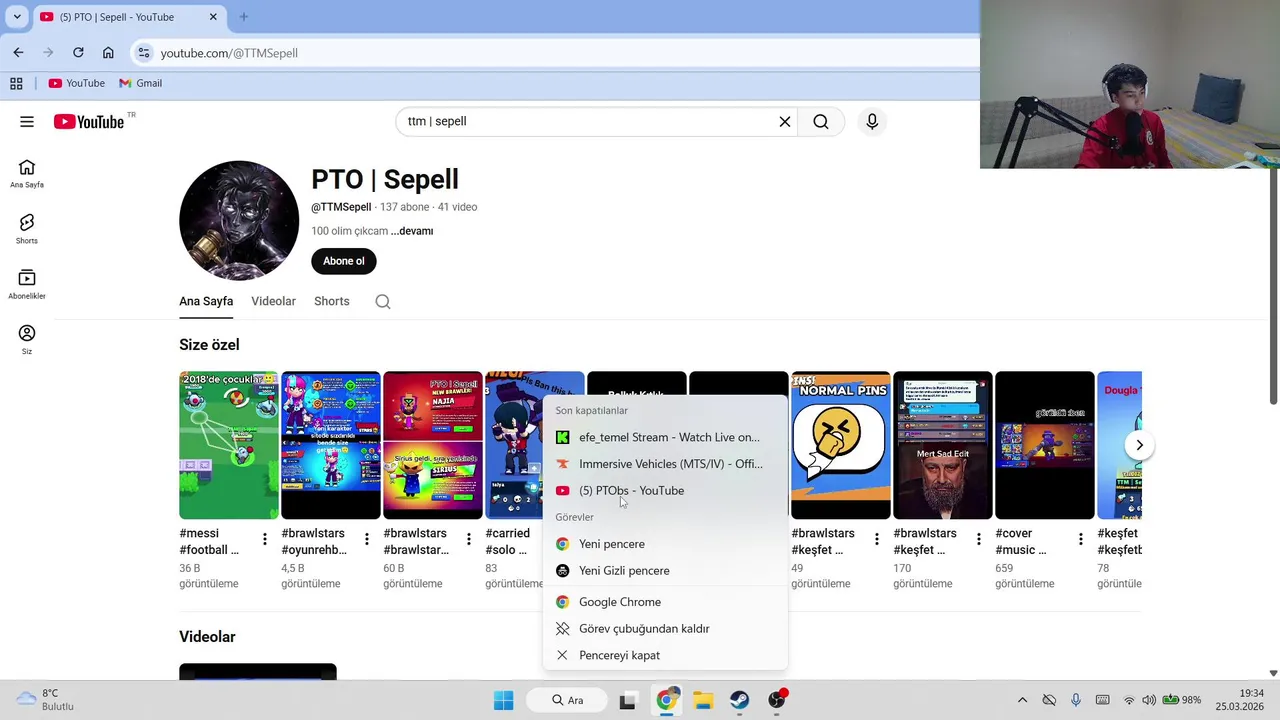Choose Yeni pencere in the jump list
The height and width of the screenshot is (720, 1280).
tap(665, 544)
